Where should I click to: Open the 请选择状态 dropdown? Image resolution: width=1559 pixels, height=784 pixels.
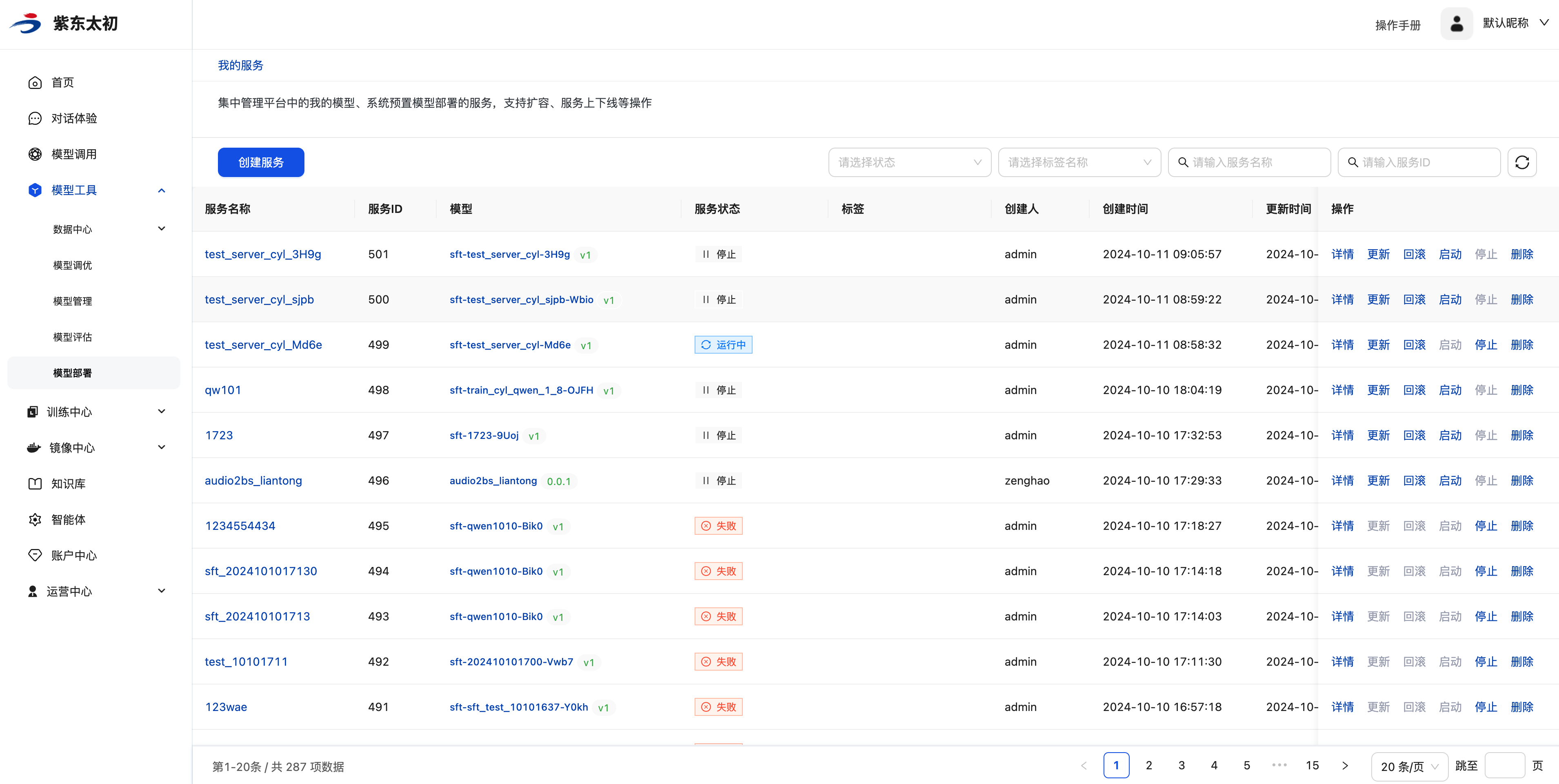pos(909,162)
